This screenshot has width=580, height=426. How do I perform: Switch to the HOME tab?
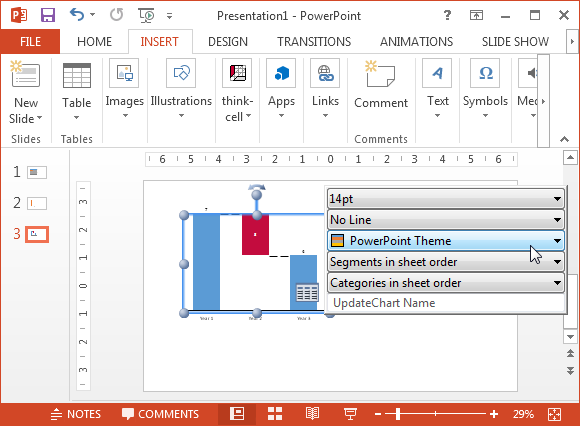(x=94, y=41)
